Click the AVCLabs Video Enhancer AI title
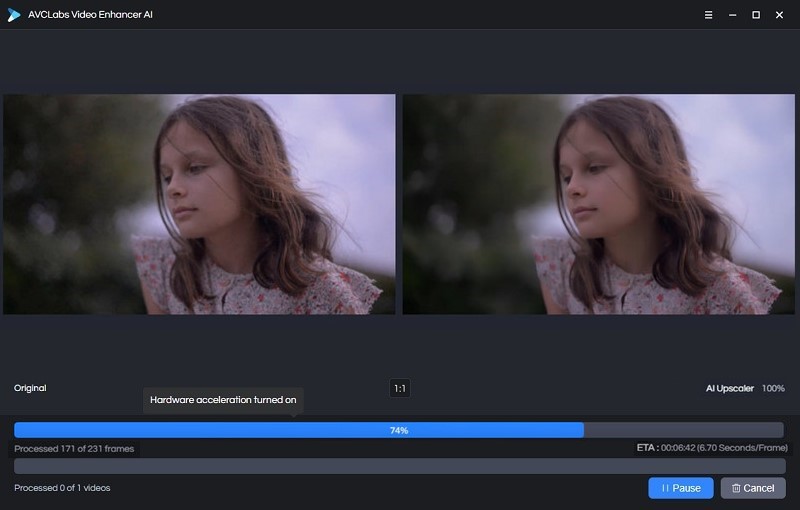This screenshot has height=510, width=800. [90, 15]
